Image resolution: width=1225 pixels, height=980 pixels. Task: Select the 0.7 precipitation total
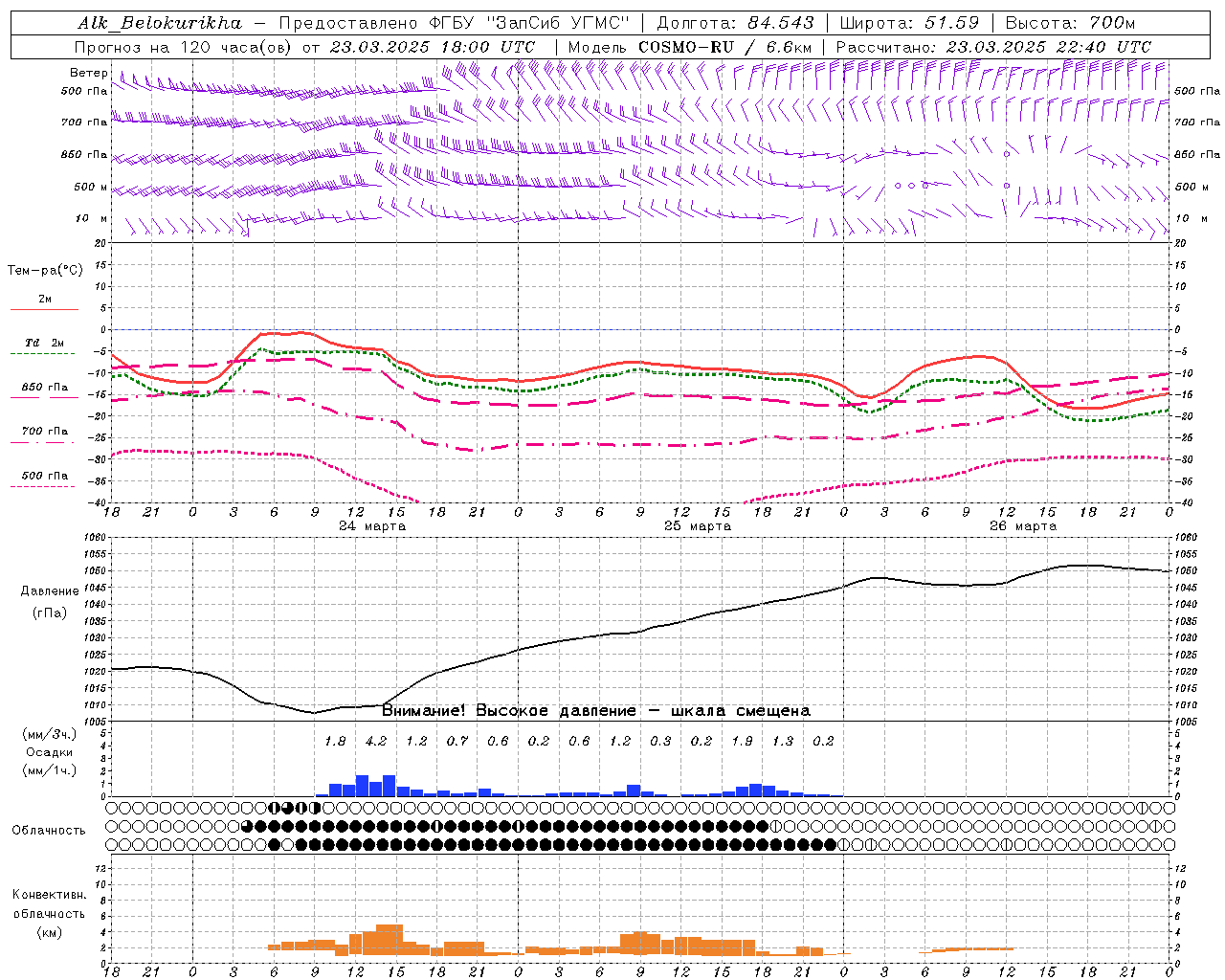click(457, 742)
